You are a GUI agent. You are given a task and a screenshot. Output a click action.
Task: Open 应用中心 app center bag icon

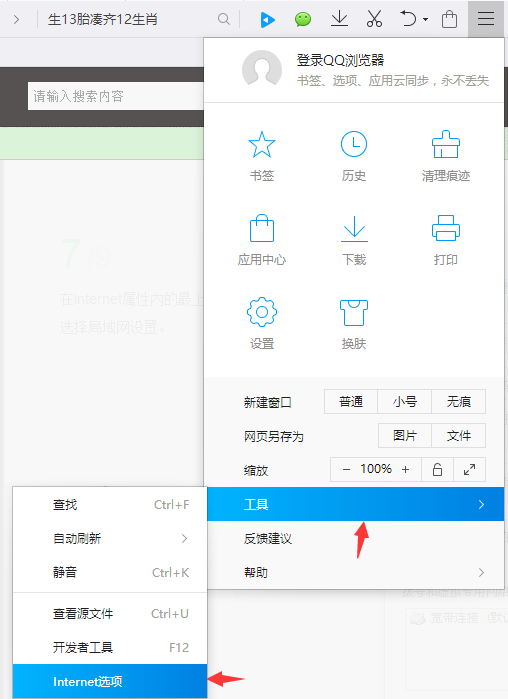[262, 228]
